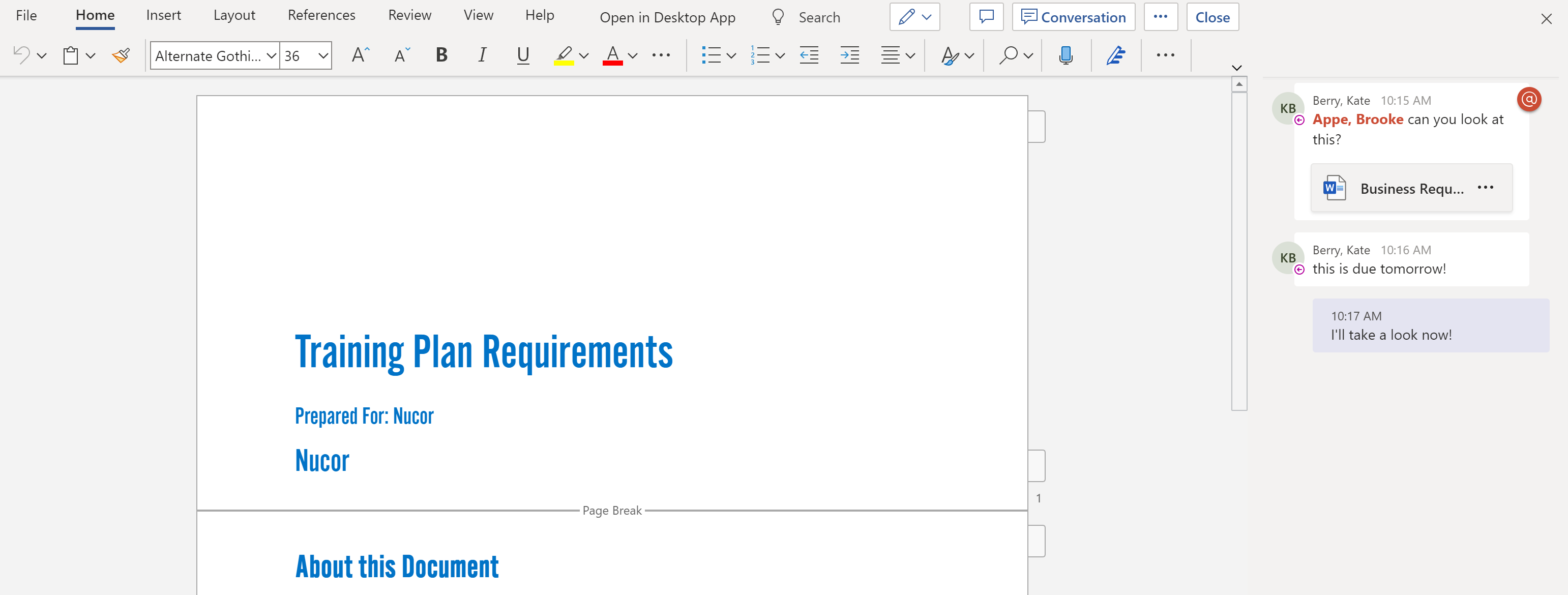Apply red font color
1568x595 pixels.
612,55
